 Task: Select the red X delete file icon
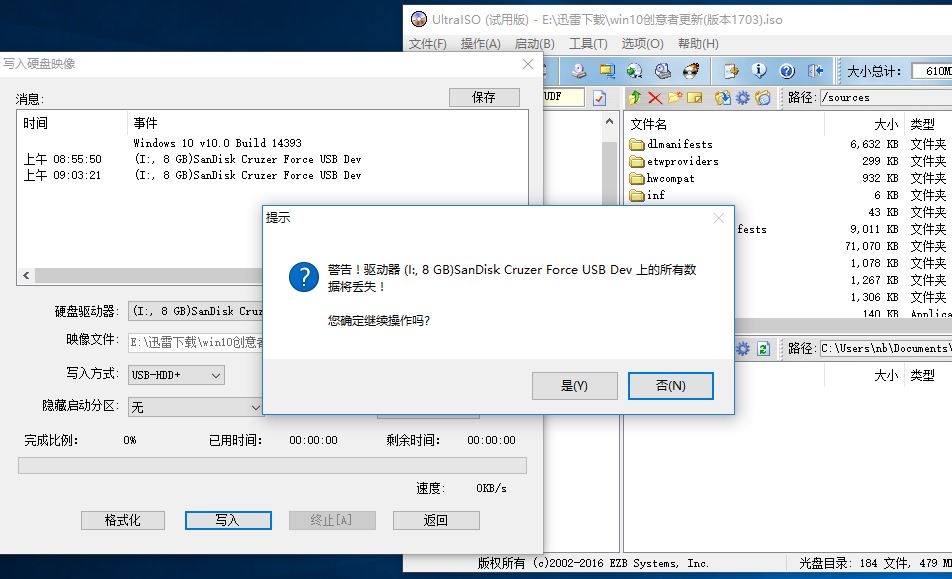click(x=655, y=97)
